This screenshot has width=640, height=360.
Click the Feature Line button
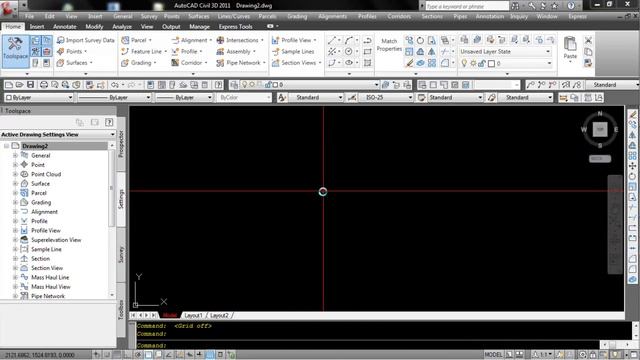click(x=144, y=51)
